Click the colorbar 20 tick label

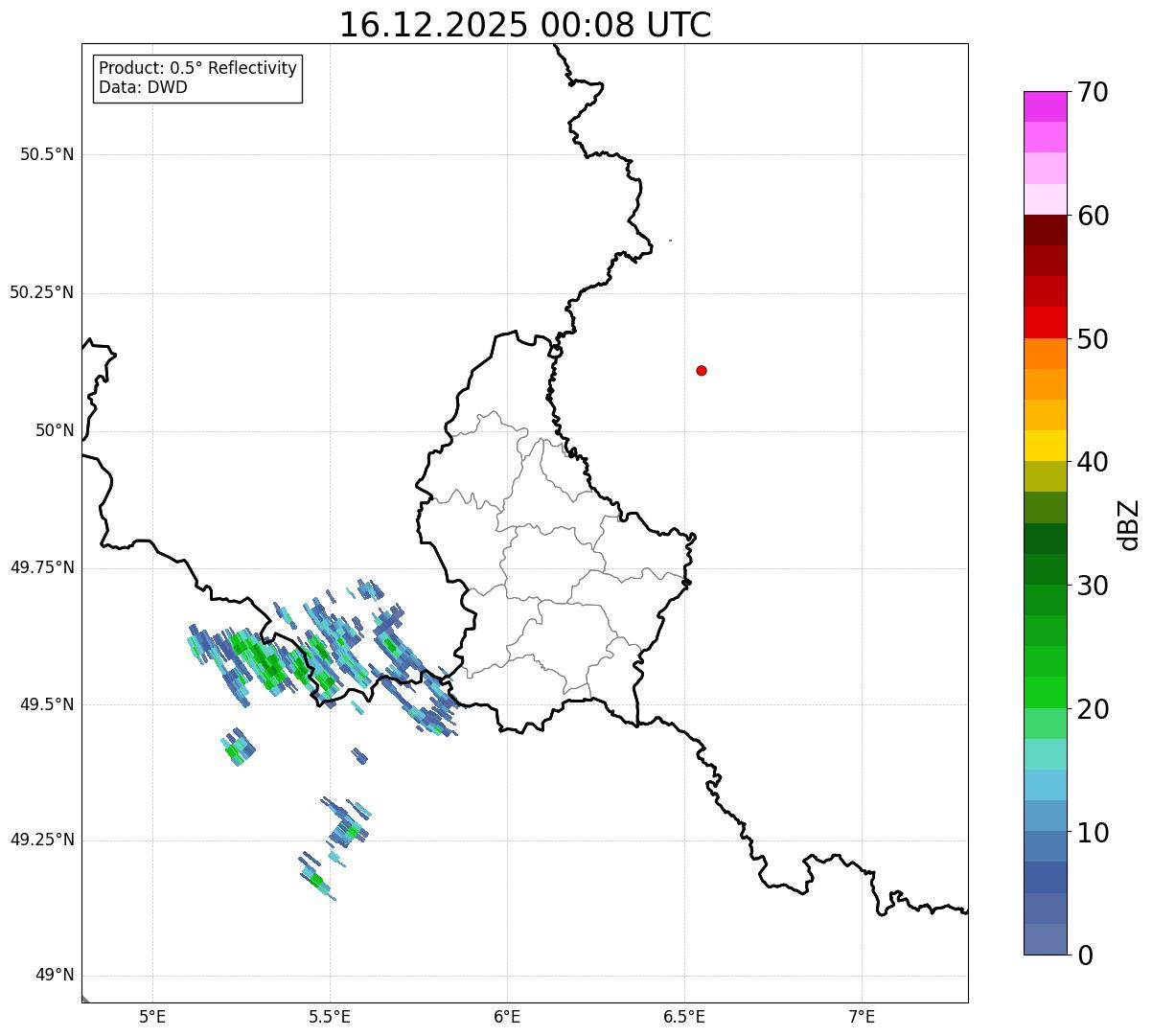coord(1093,709)
